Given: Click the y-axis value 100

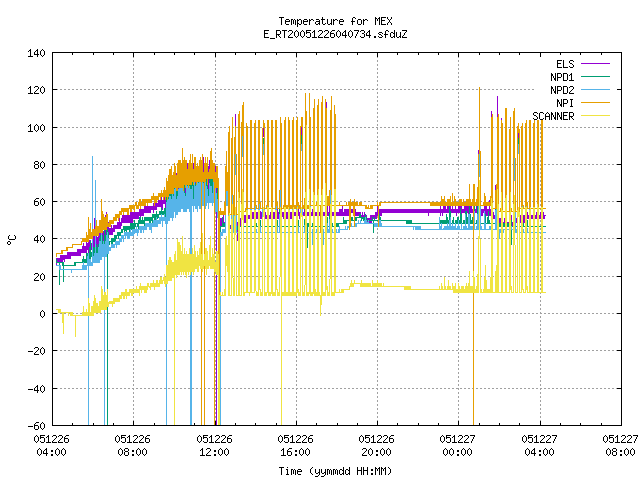Looking at the screenshot, I should tap(36, 128).
